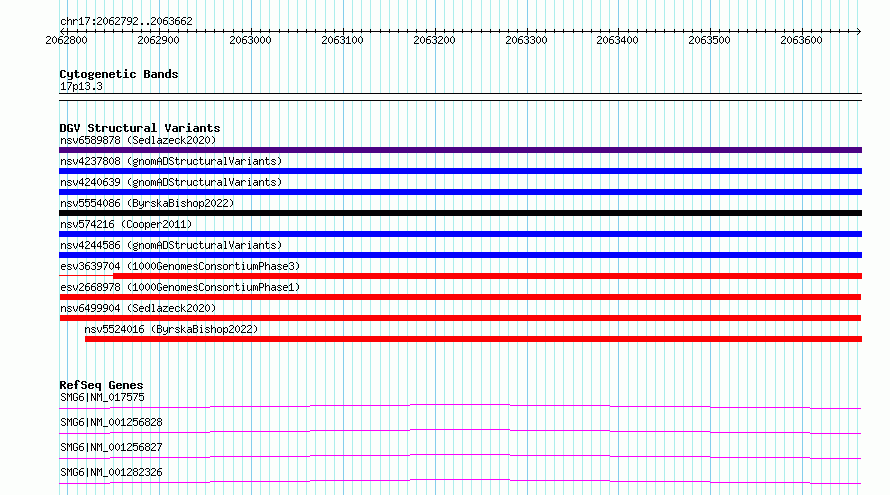Click the chr17:2062792..2063662 coordinate label
Viewport: 890px width, 495px height.
126,21
